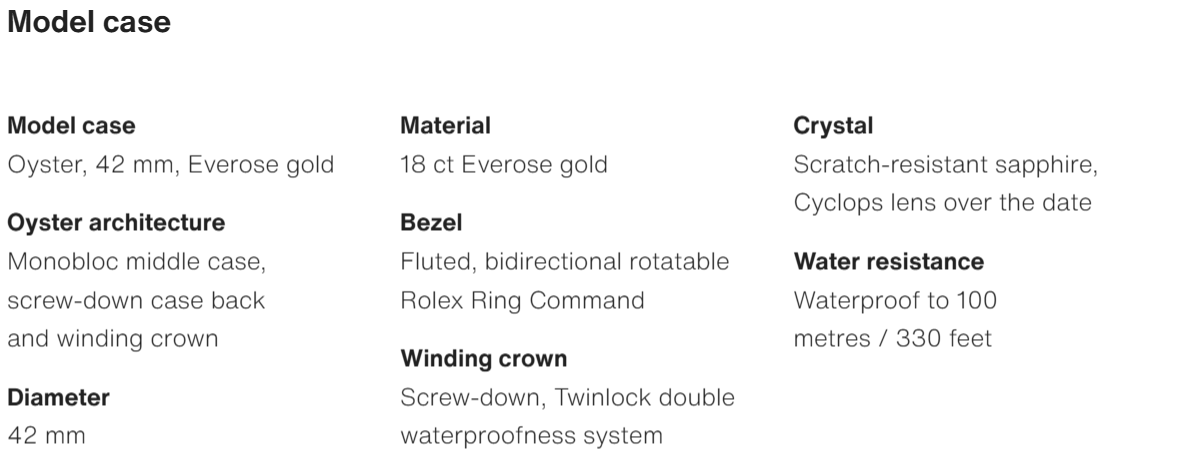This screenshot has width=1189, height=462.
Task: Select the 'Crystal' spec label
Action: point(833,125)
